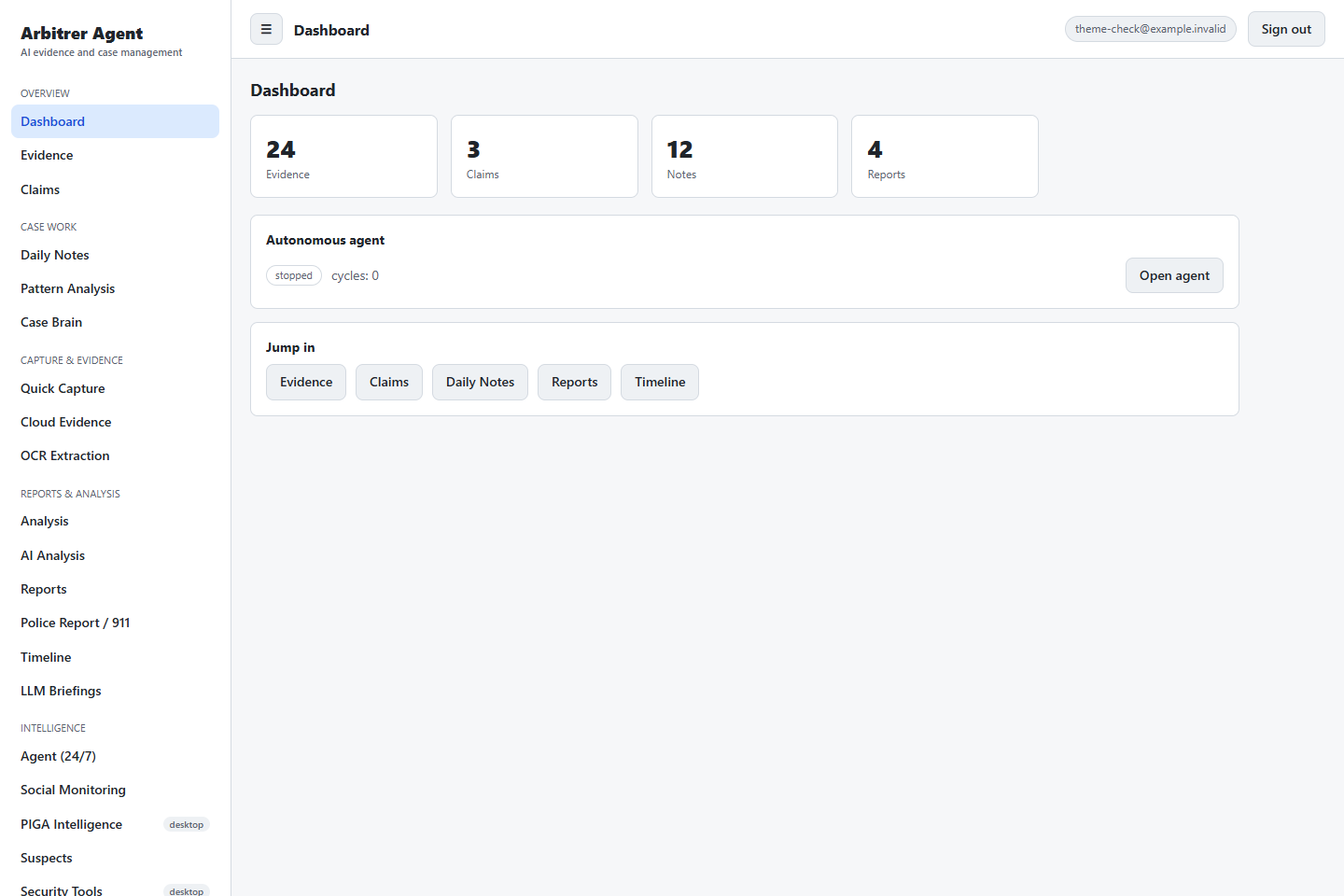
Task: Click the desktop badge beside PIGA Intelligence
Action: click(x=187, y=824)
